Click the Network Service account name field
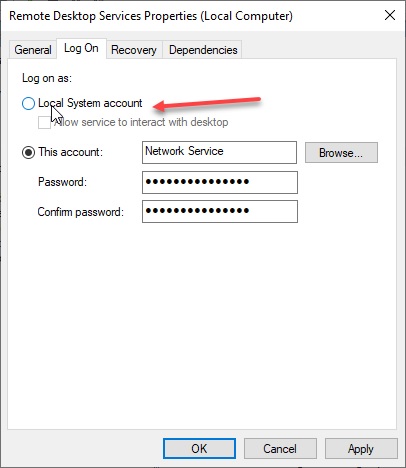406x468 pixels. pyautogui.click(x=219, y=152)
